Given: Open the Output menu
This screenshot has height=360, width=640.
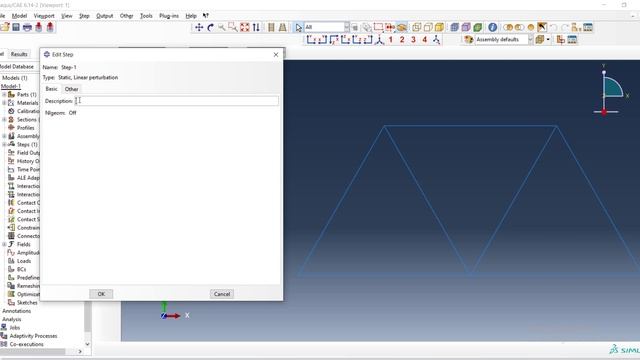Looking at the screenshot, I should 104,16.
